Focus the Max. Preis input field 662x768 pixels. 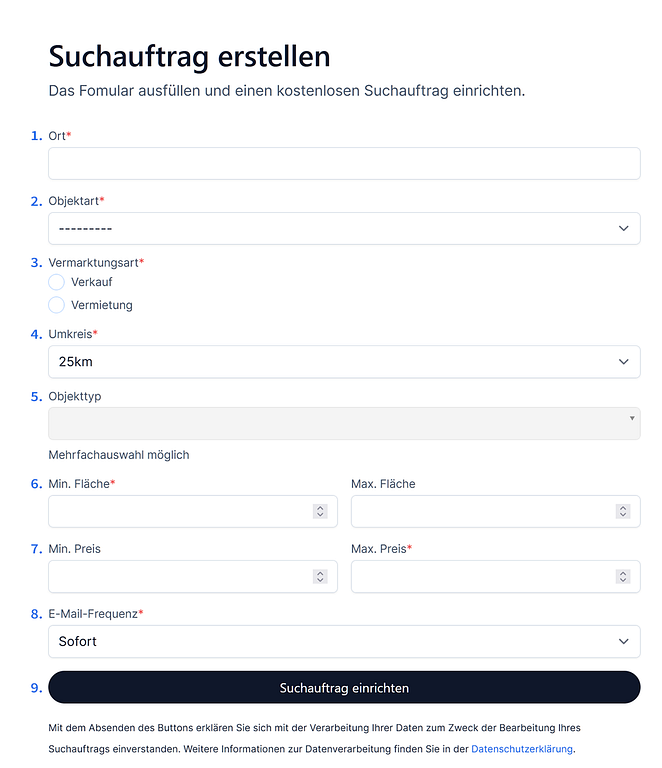[x=482, y=576]
